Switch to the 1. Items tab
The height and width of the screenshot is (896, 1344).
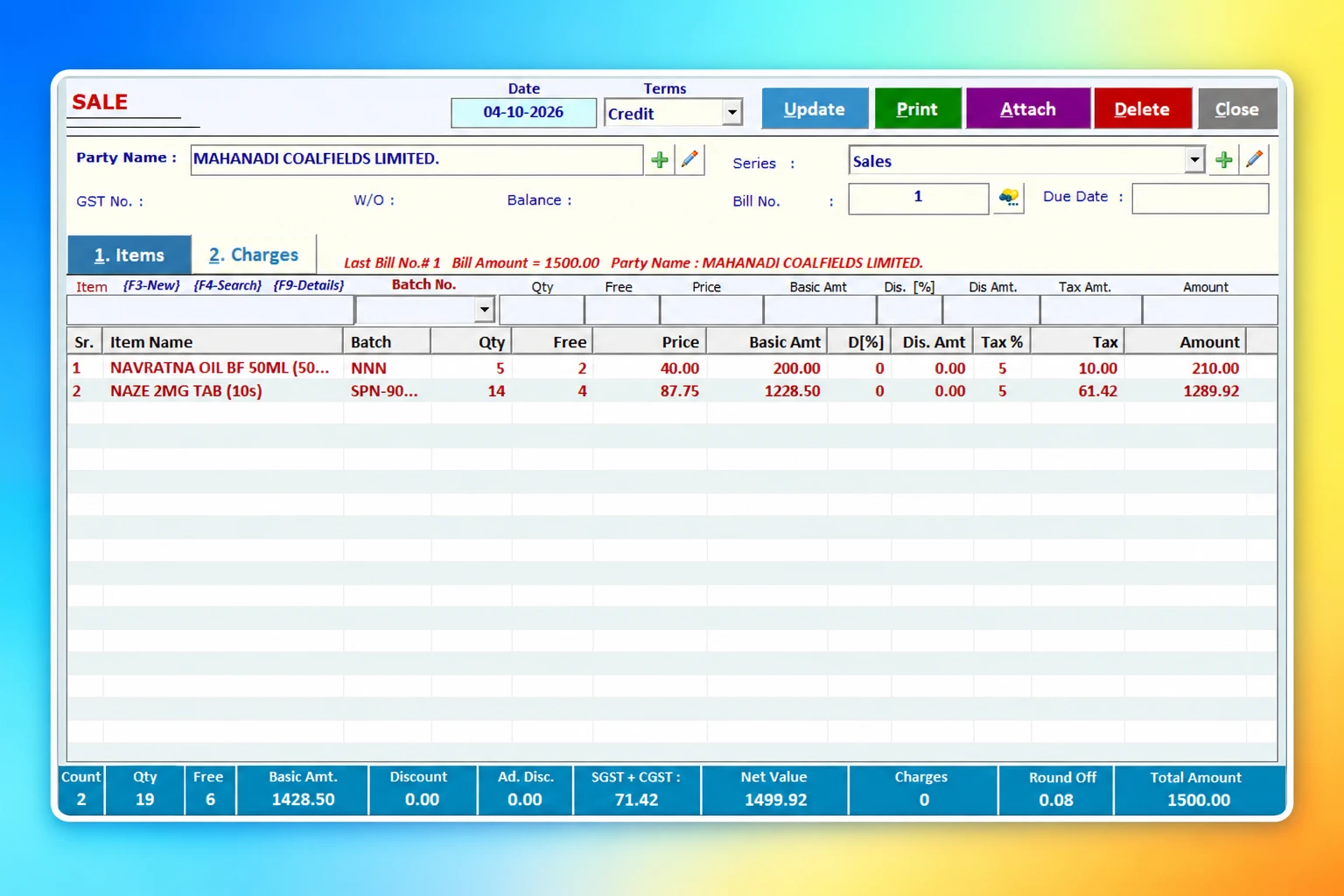[129, 255]
